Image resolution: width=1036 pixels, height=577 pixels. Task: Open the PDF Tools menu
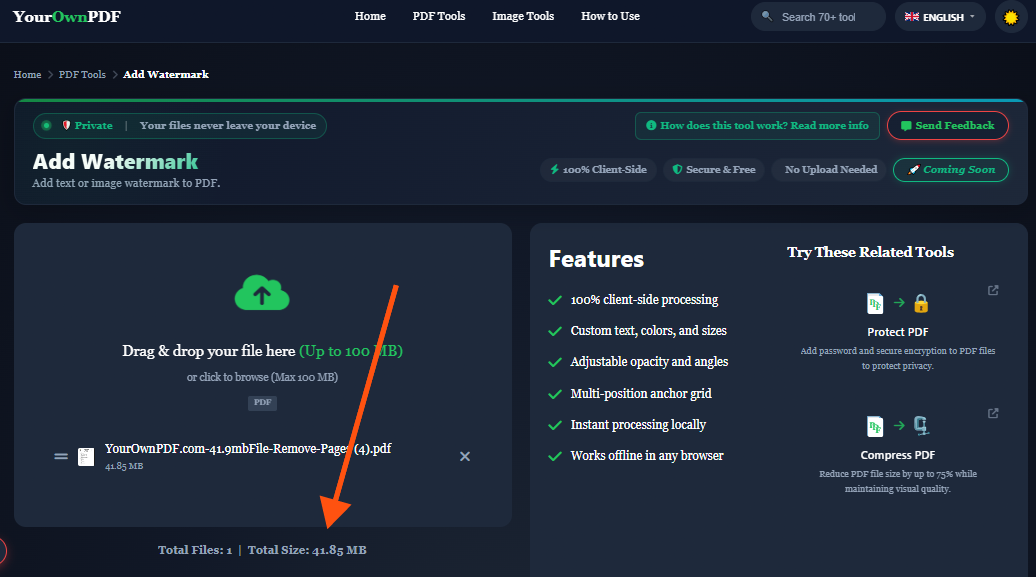click(x=439, y=16)
